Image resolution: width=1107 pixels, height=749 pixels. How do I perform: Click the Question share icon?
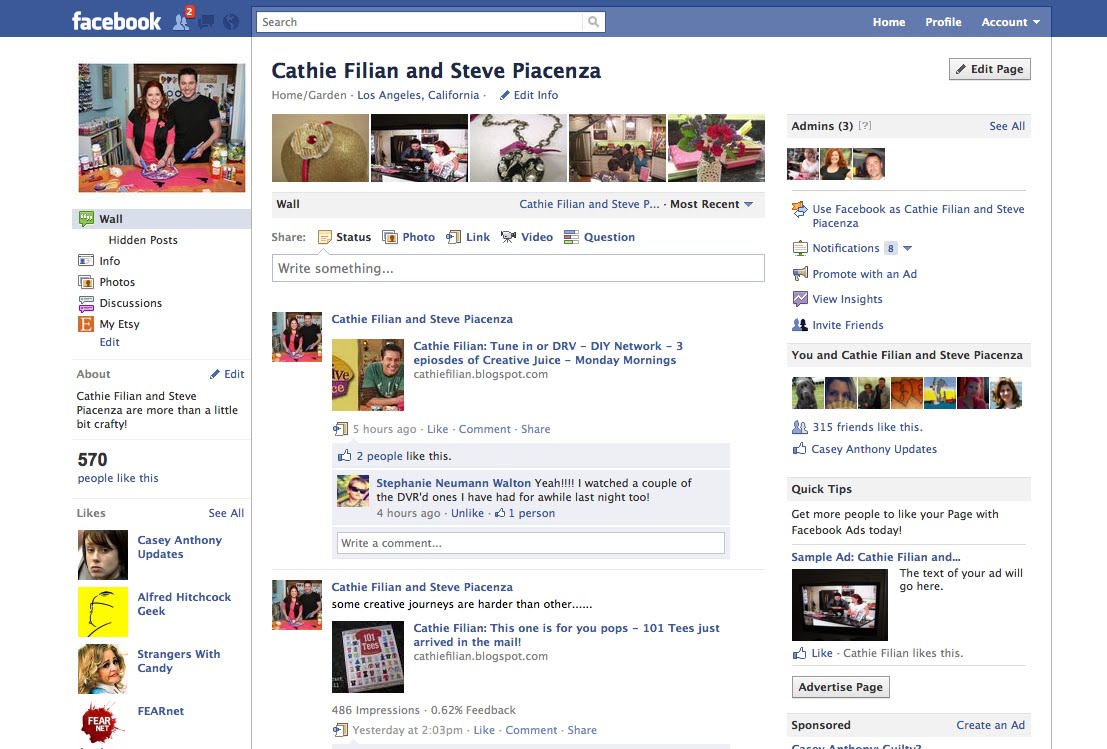(x=571, y=237)
